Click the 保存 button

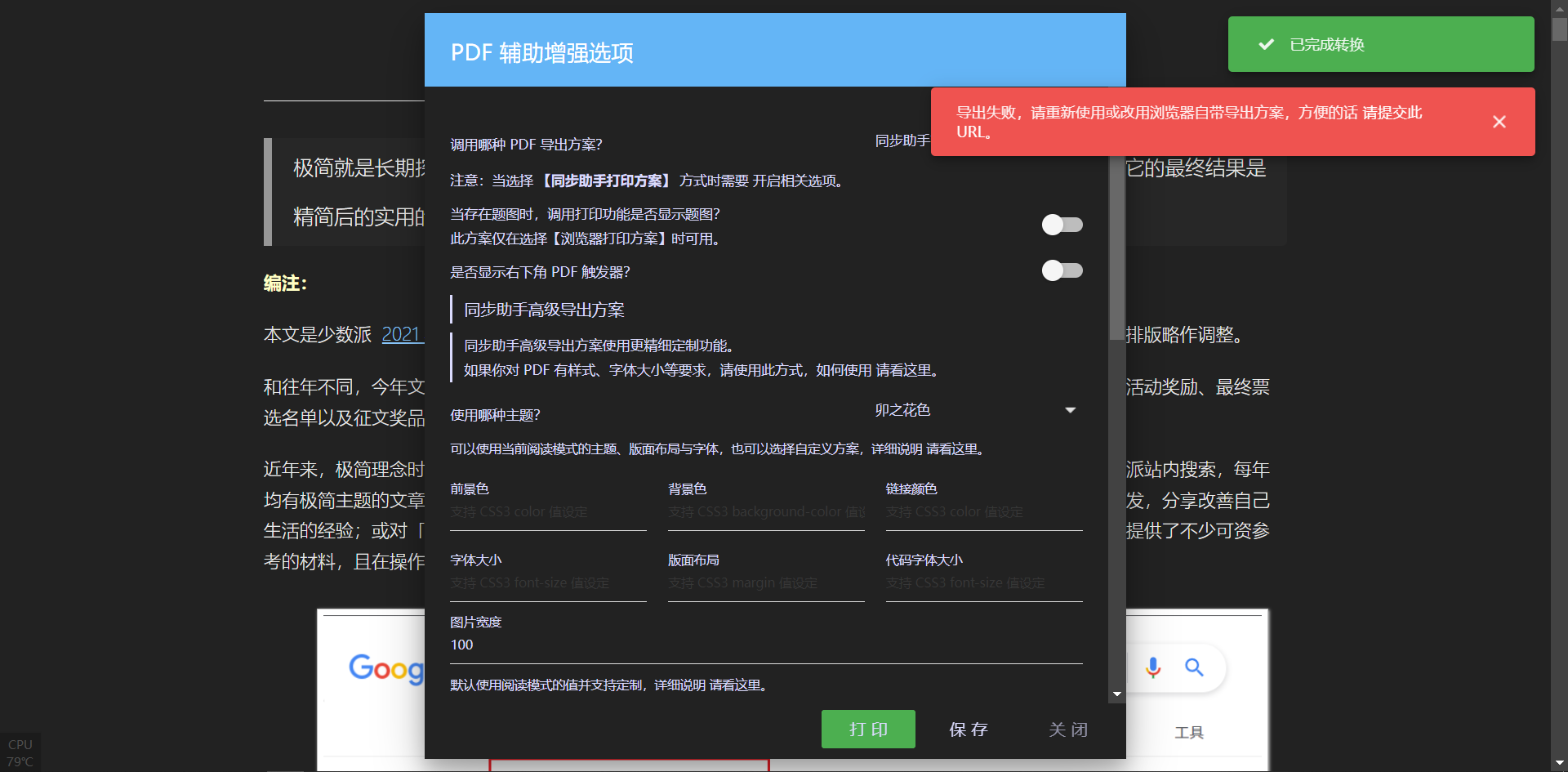point(968,729)
